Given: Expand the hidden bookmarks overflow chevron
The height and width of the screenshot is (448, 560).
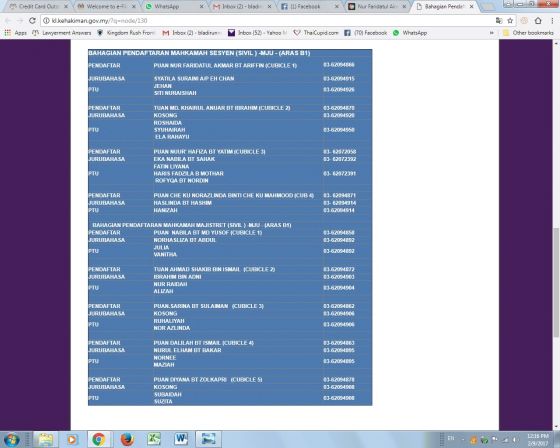Looking at the screenshot, I should pos(491,33).
